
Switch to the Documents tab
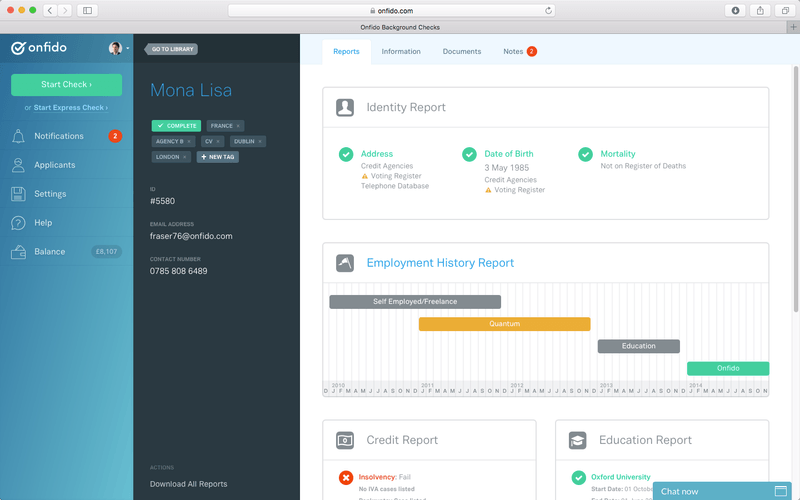coord(462,52)
